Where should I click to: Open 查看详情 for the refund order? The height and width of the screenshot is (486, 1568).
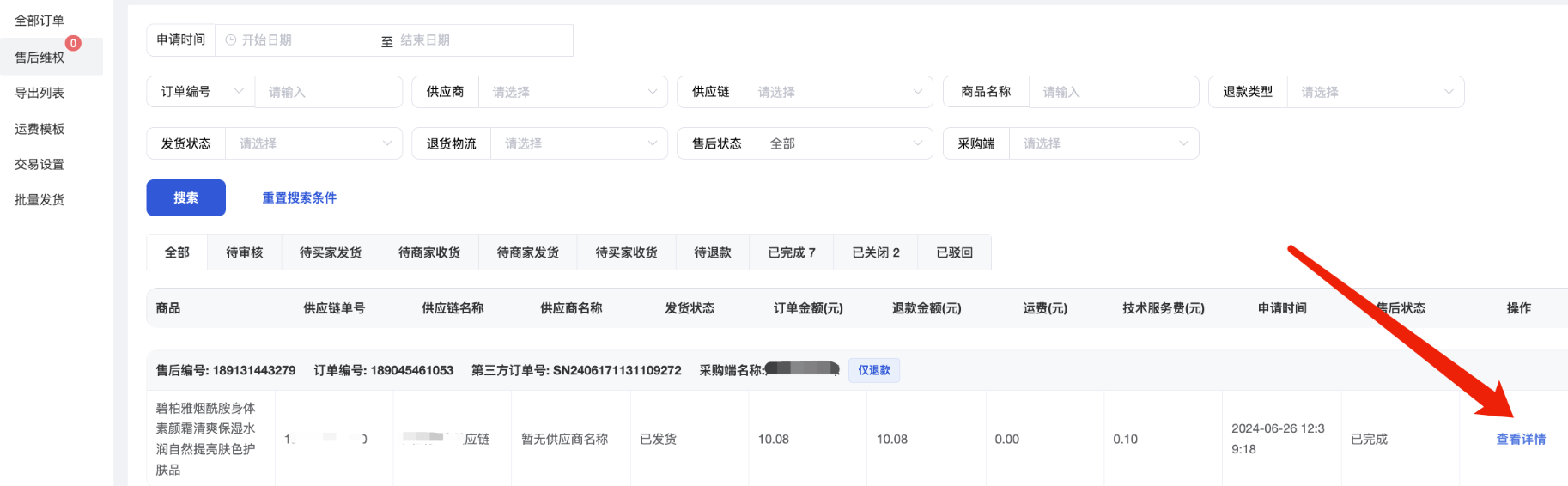pos(1520,439)
